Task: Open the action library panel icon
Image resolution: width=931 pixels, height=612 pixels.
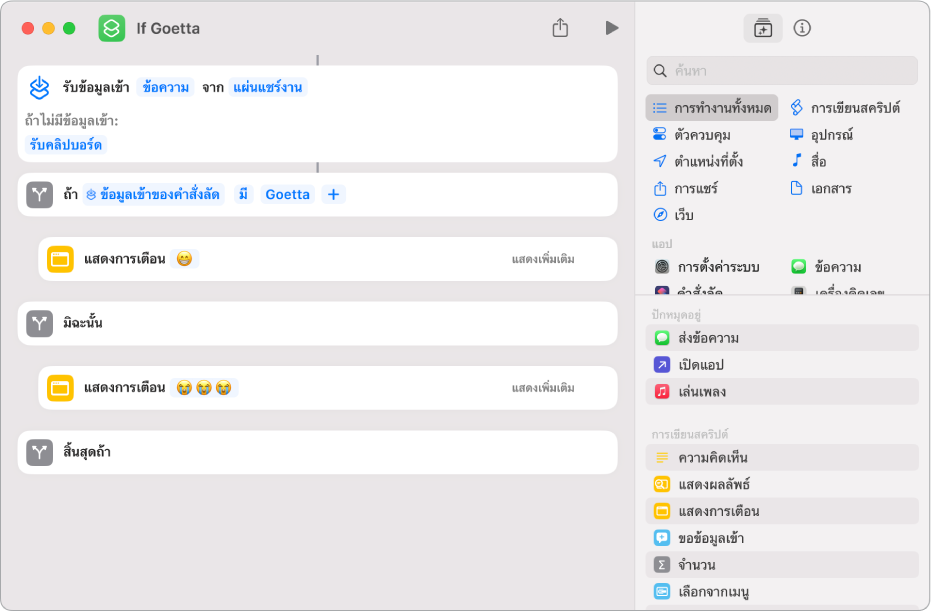Action: click(x=762, y=28)
